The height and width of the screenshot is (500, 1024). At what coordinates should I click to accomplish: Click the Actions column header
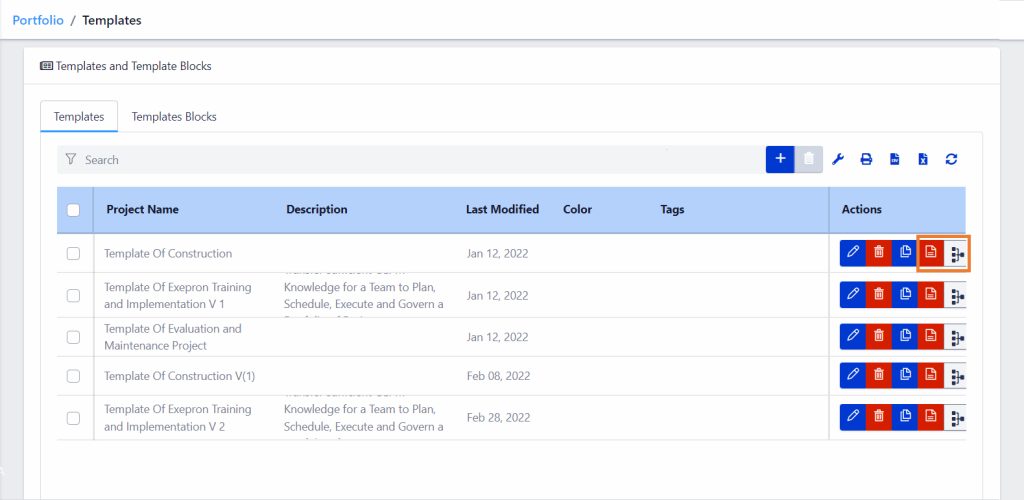tap(861, 210)
